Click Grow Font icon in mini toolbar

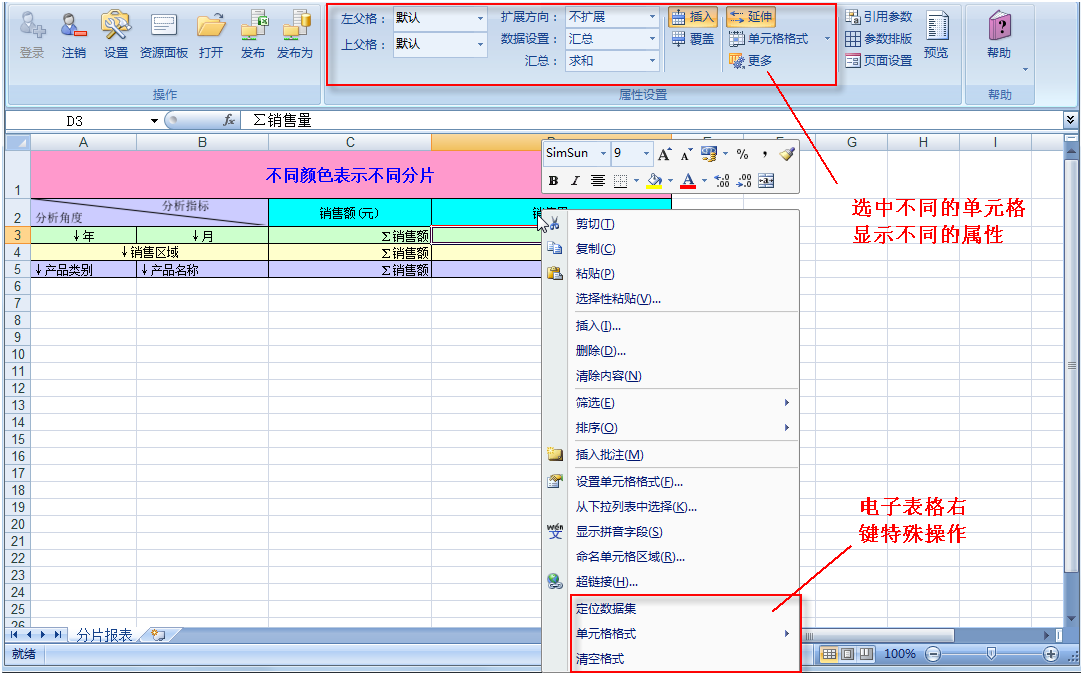[x=664, y=154]
